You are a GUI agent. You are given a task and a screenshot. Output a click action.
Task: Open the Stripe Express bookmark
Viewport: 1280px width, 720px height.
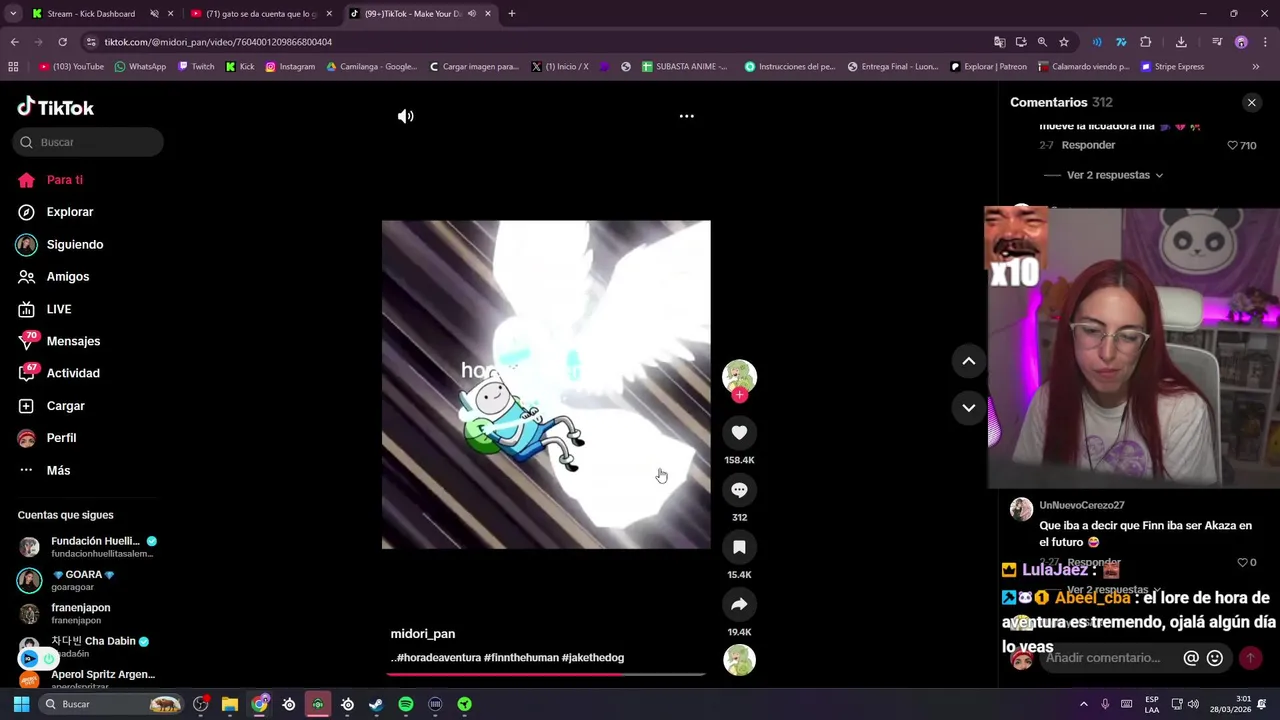click(1171, 67)
